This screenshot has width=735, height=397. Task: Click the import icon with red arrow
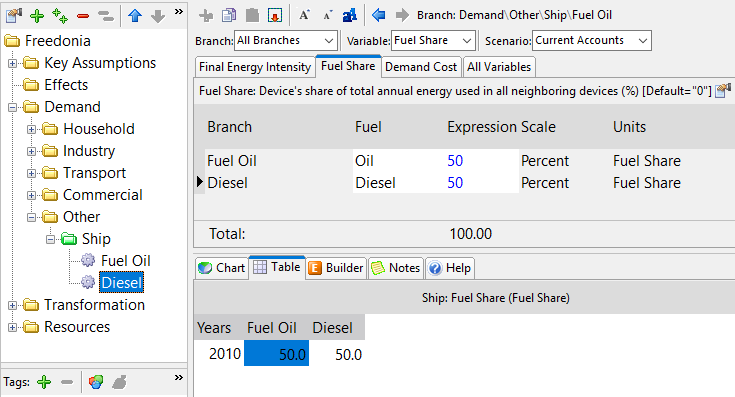275,15
